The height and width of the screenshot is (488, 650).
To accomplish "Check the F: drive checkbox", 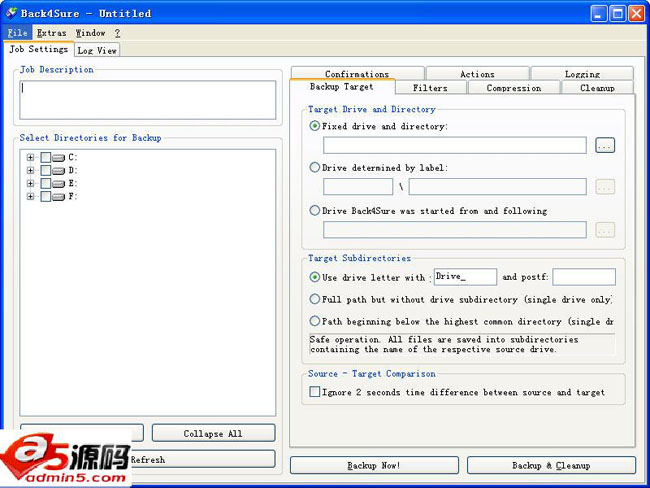I will point(46,196).
